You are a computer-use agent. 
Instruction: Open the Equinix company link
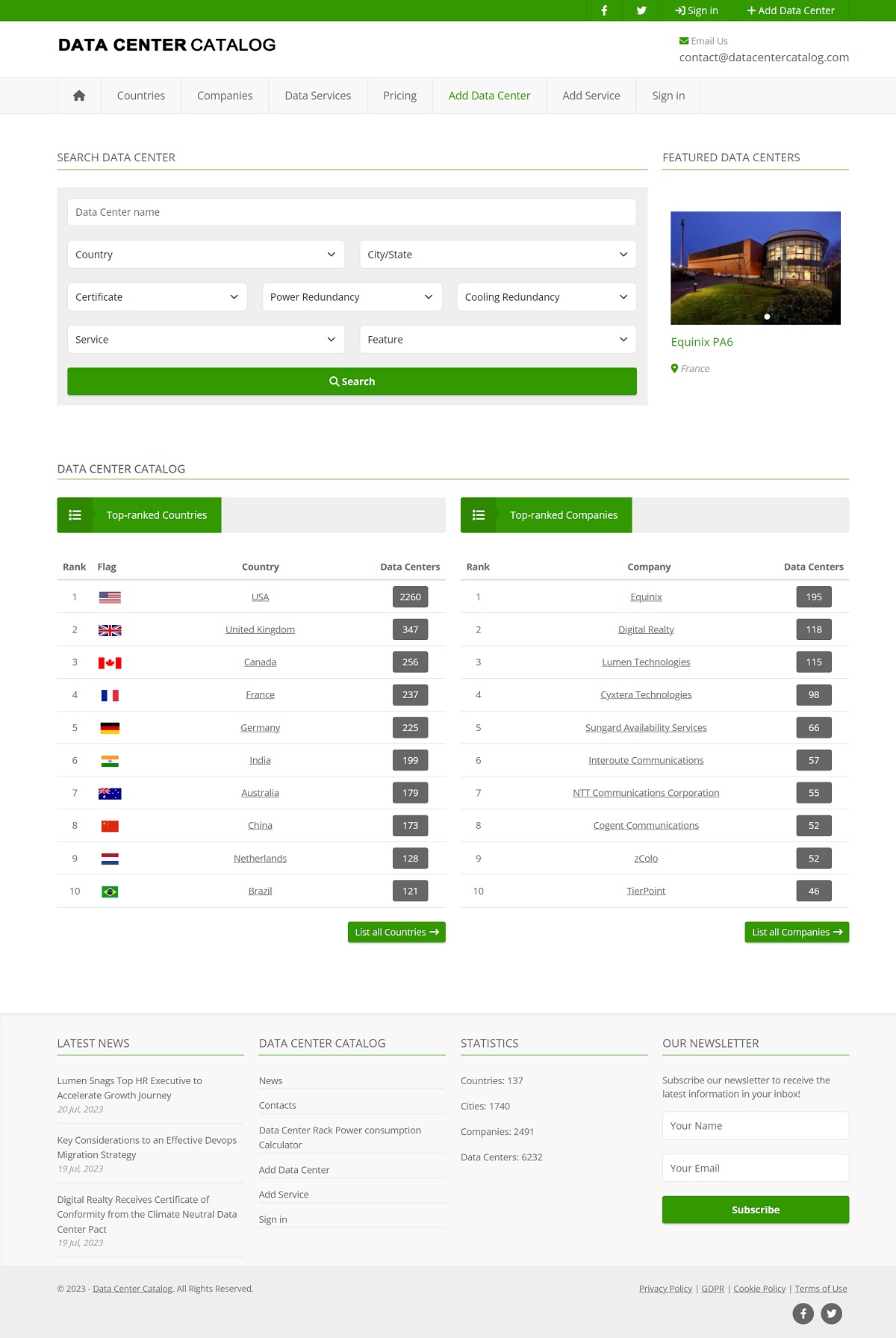coord(646,597)
